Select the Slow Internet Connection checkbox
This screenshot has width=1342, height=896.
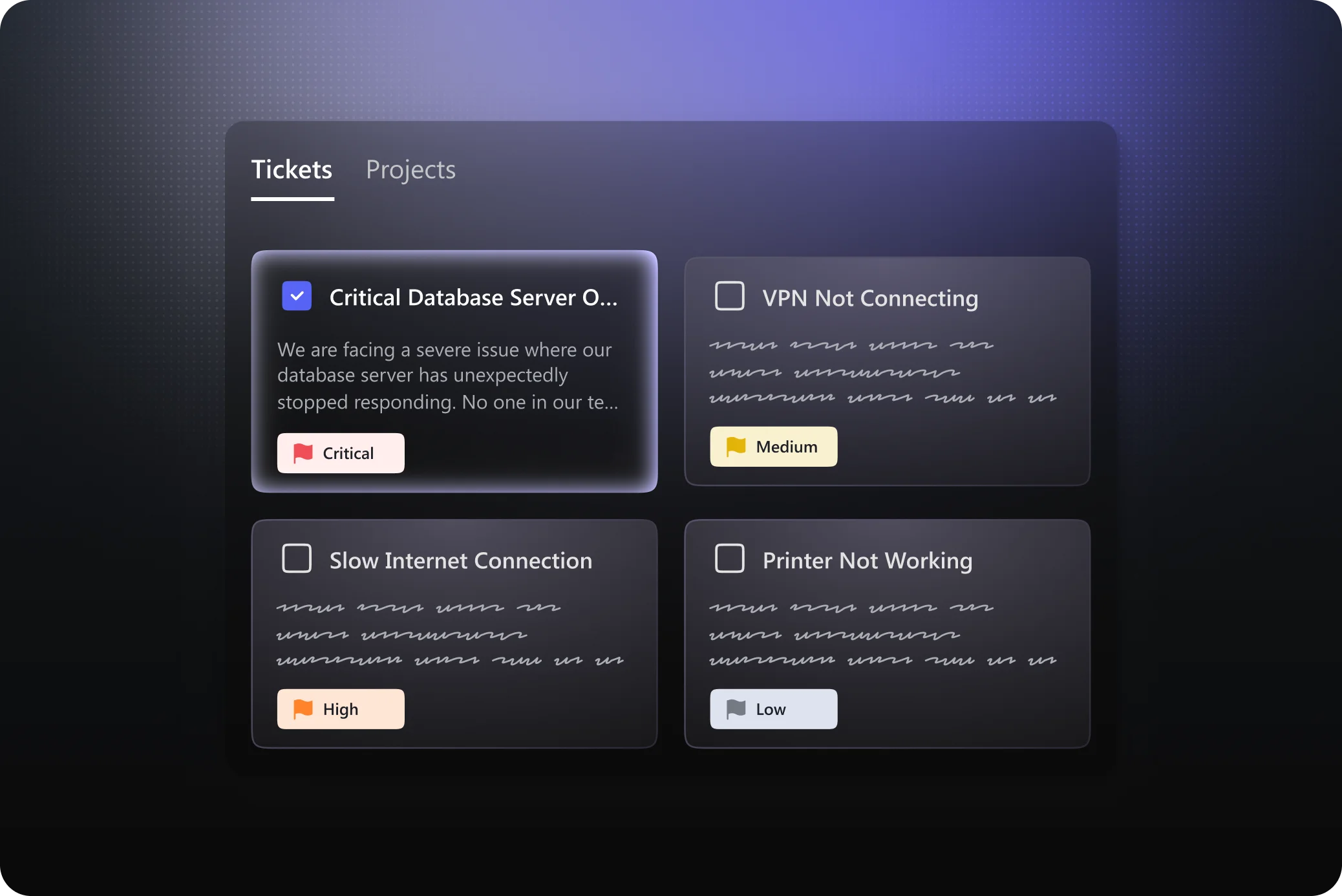coord(297,559)
